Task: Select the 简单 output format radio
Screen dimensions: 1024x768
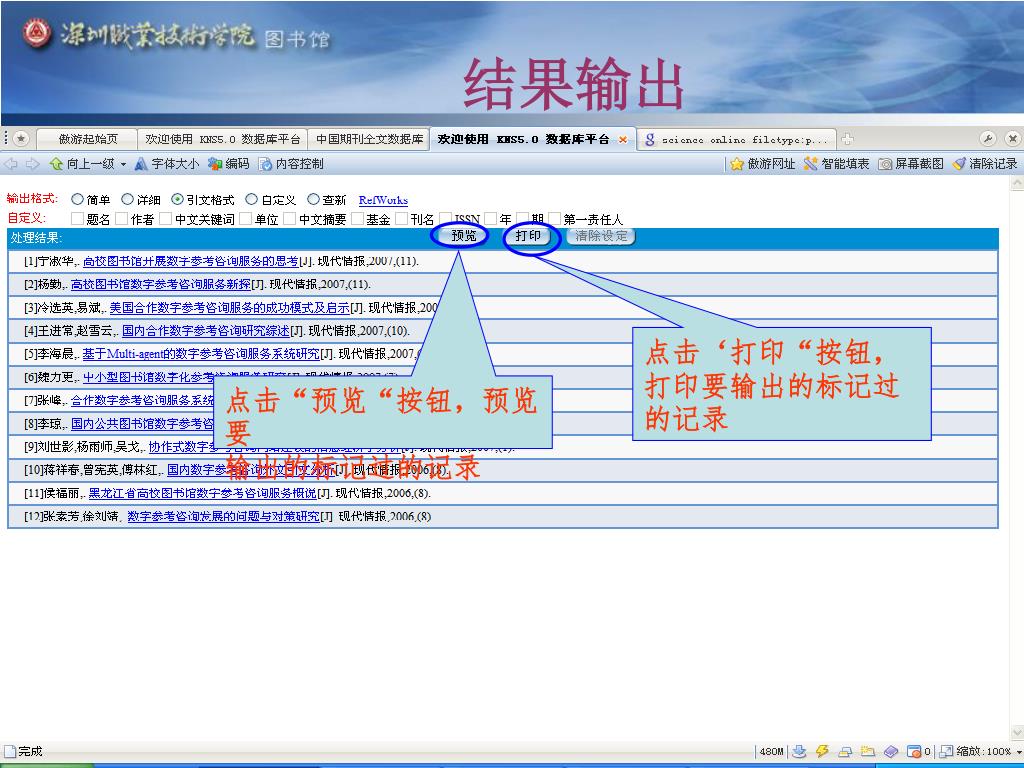Action: 78,199
